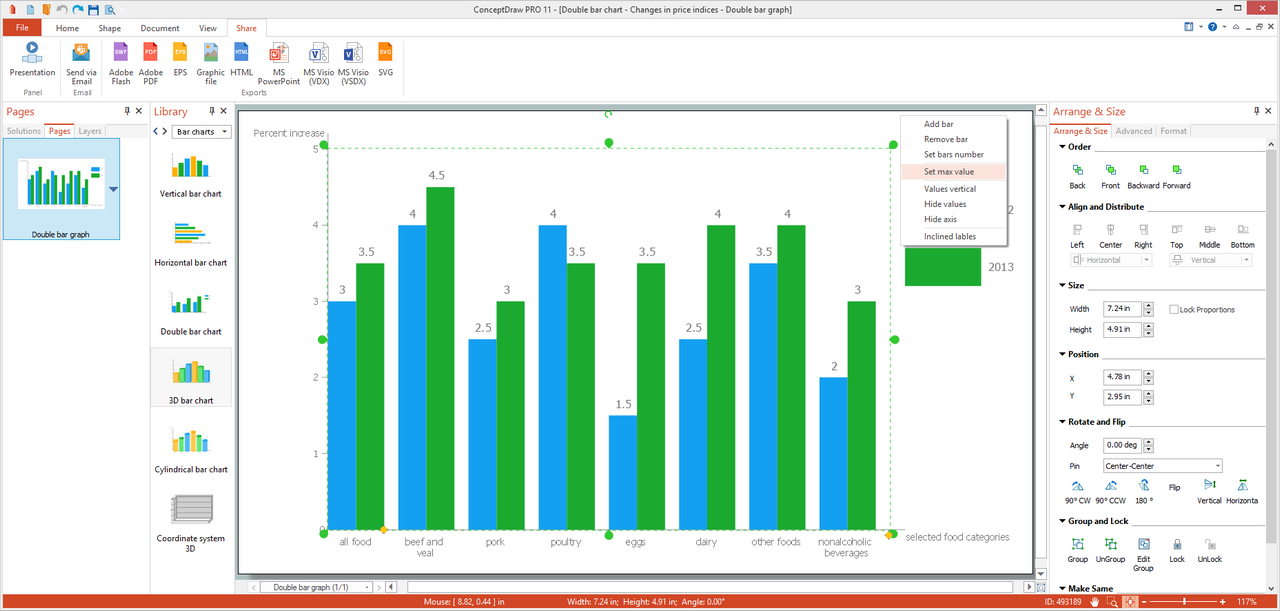Collapse the Align and Distribute section
The height and width of the screenshot is (611, 1280).
[1062, 207]
